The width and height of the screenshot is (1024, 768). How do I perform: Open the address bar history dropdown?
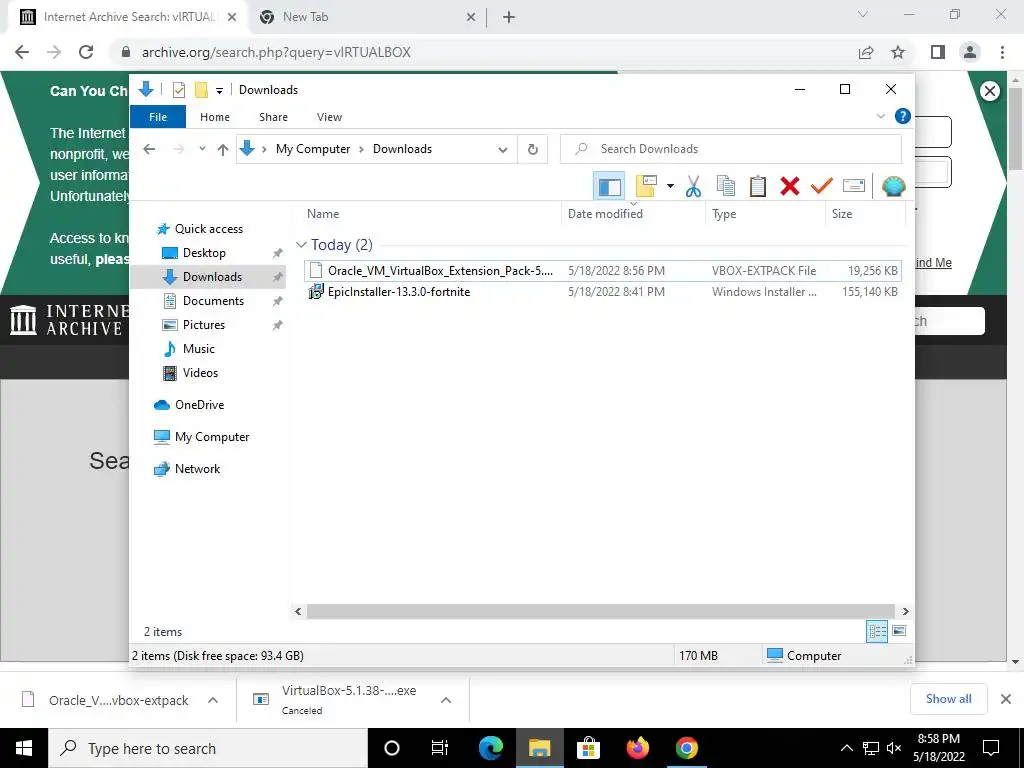point(502,150)
